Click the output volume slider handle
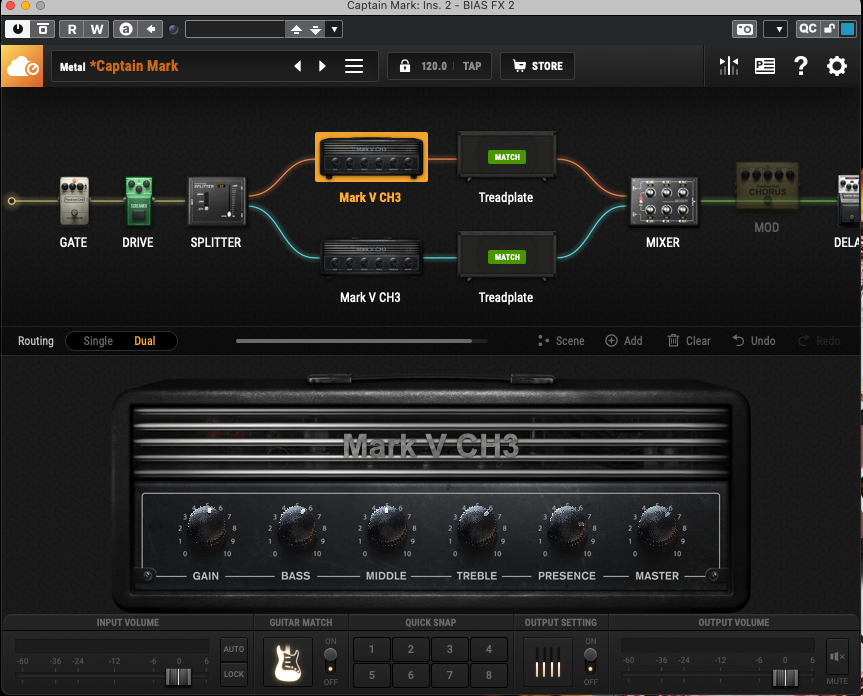 point(785,678)
